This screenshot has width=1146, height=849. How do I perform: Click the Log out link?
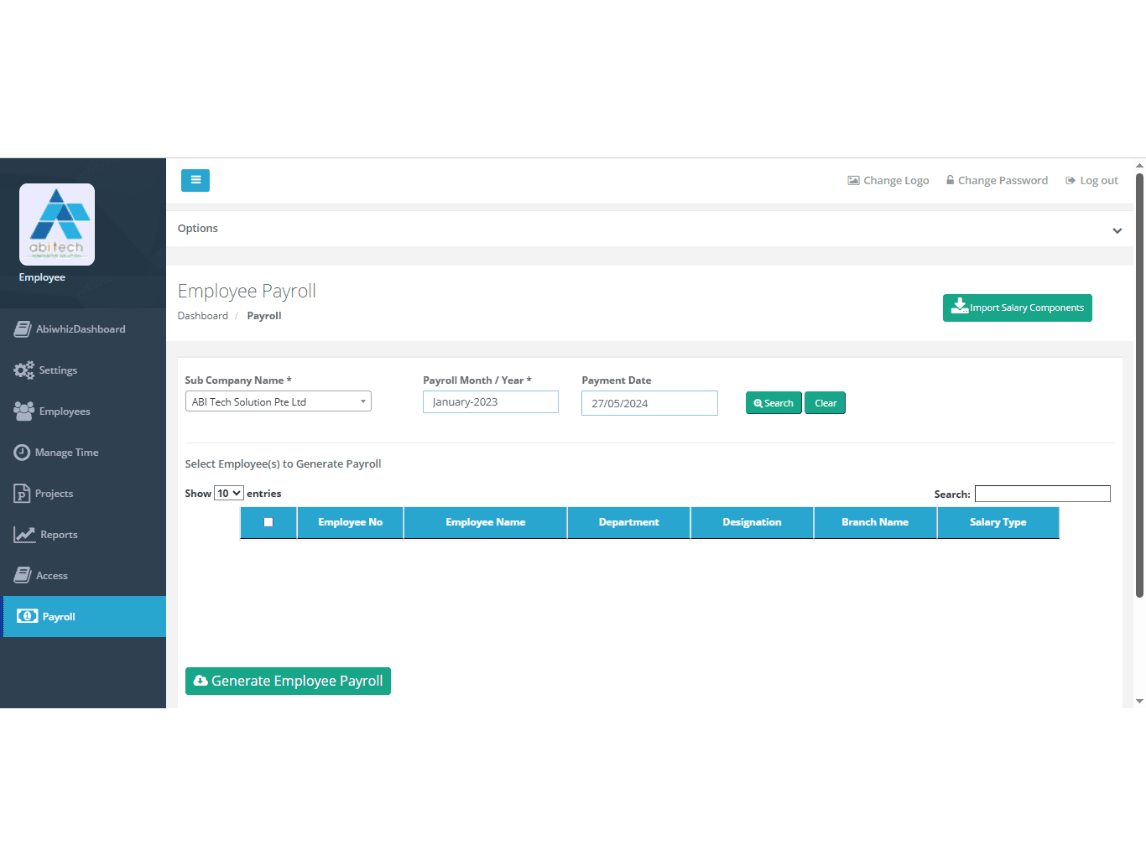pyautogui.click(x=1092, y=181)
